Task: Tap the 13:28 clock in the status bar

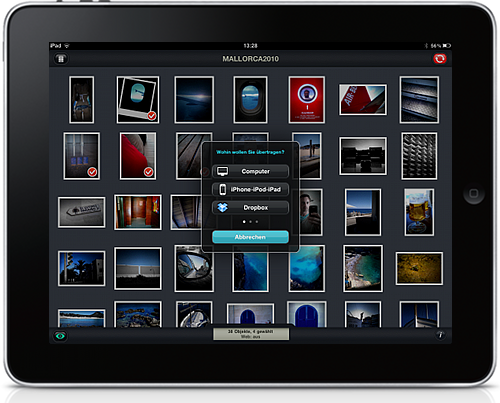Action: (x=250, y=46)
